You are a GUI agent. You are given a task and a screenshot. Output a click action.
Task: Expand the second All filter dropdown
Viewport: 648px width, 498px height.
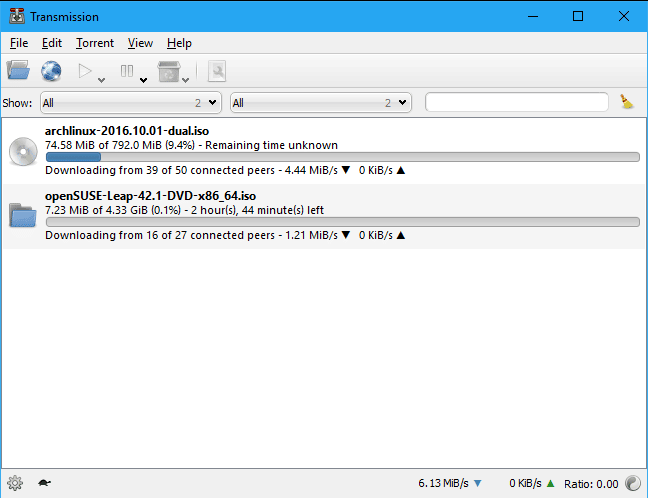(320, 102)
